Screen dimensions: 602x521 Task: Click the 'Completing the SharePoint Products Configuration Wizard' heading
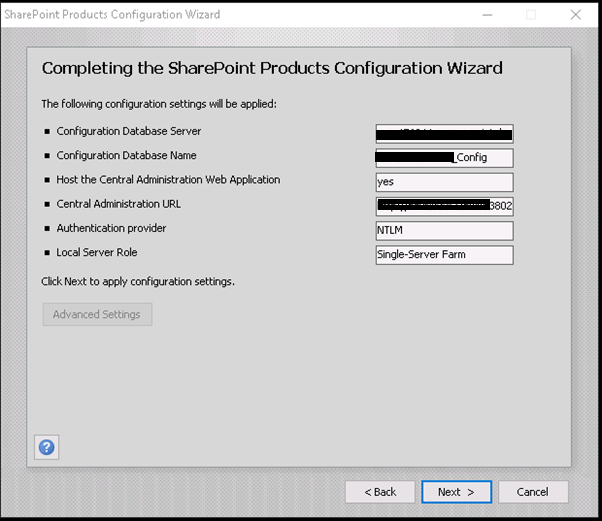[x=272, y=68]
